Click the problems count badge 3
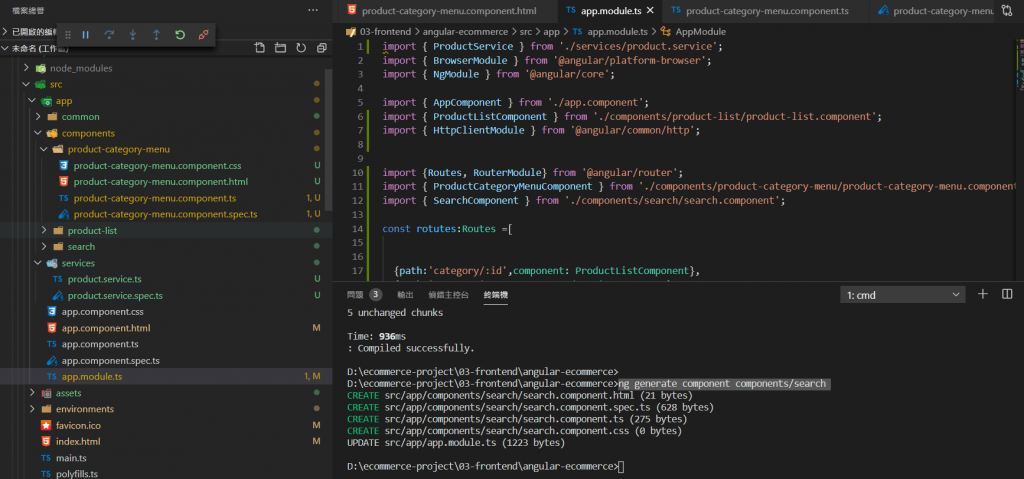1024x479 pixels. pos(376,295)
